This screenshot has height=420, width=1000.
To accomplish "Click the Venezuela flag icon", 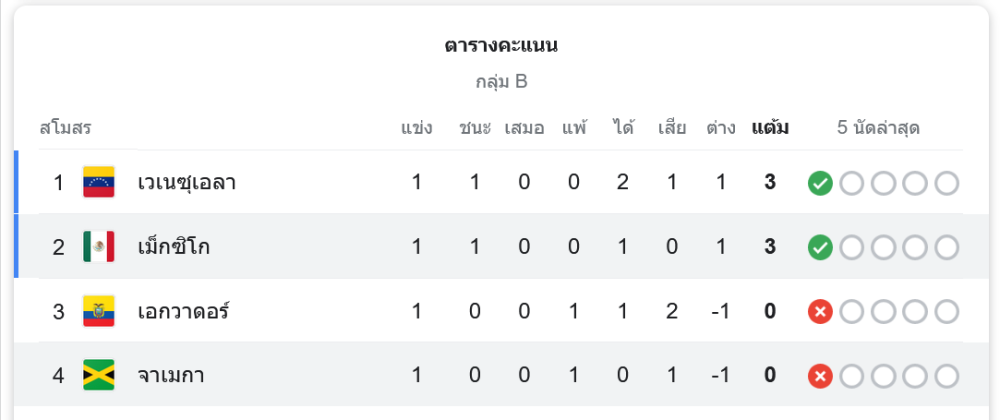I will [x=99, y=182].
